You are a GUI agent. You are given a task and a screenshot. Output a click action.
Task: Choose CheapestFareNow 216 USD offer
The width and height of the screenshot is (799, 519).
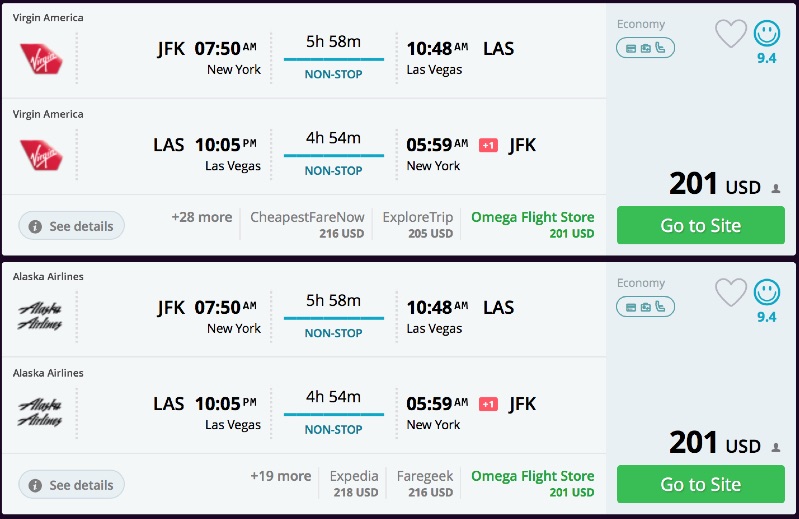307,225
